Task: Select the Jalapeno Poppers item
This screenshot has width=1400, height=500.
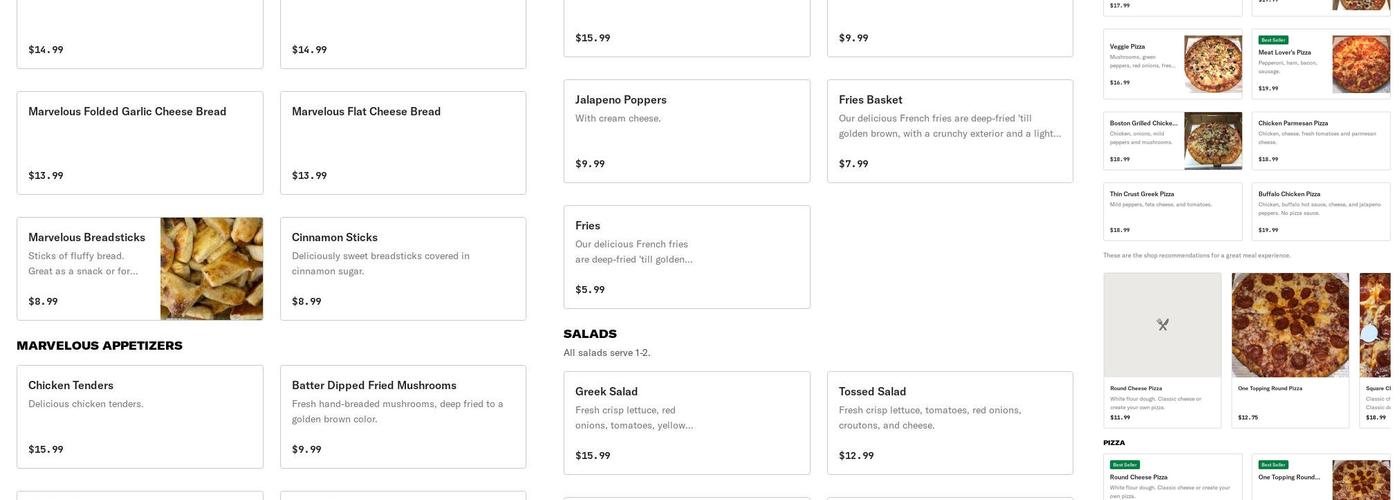Action: click(x=686, y=131)
